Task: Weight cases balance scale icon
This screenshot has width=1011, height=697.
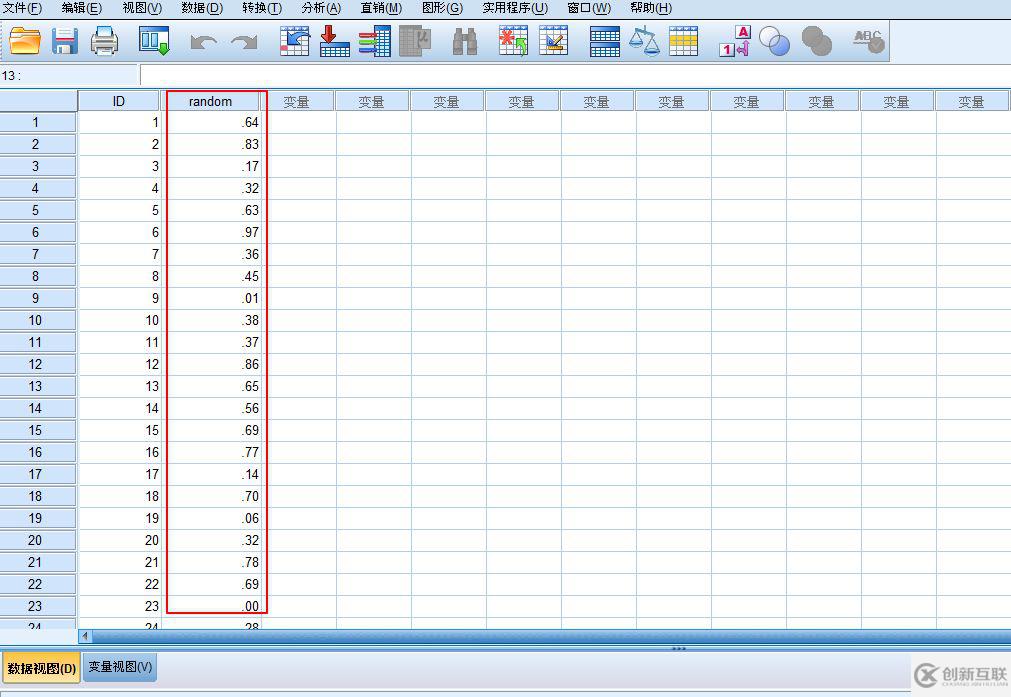Action: click(644, 41)
